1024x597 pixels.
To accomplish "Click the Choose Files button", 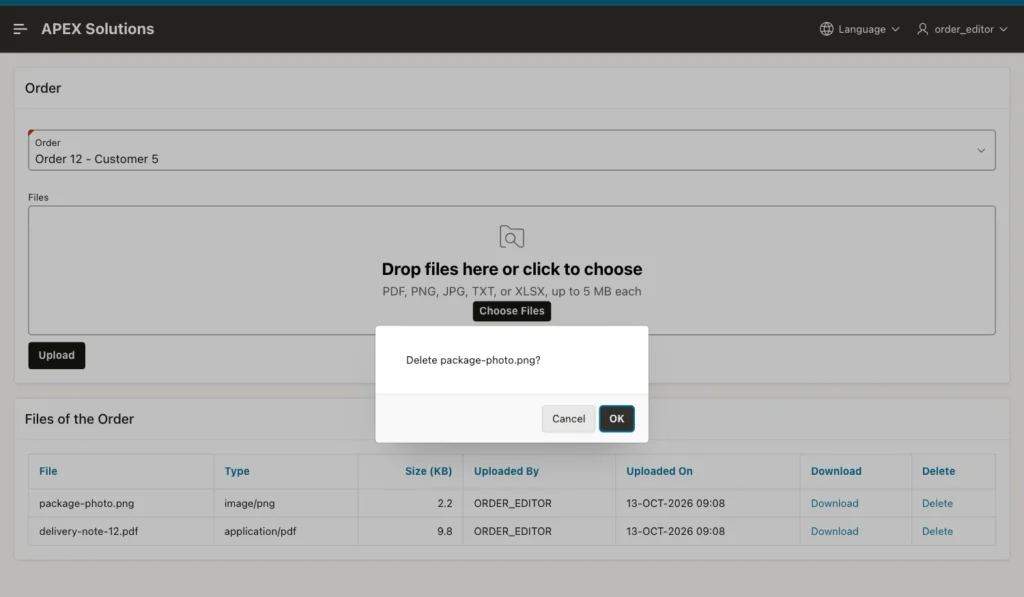I will pos(511,311).
